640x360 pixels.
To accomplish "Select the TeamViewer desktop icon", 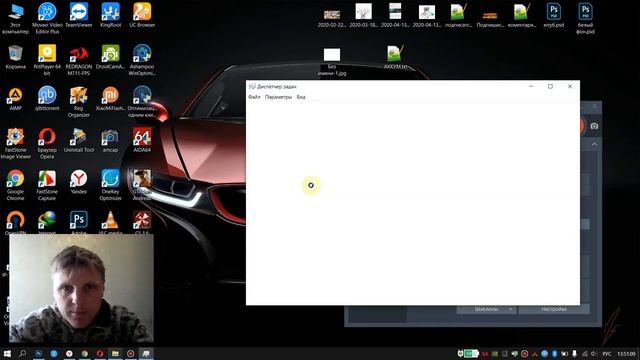I will coord(79,16).
